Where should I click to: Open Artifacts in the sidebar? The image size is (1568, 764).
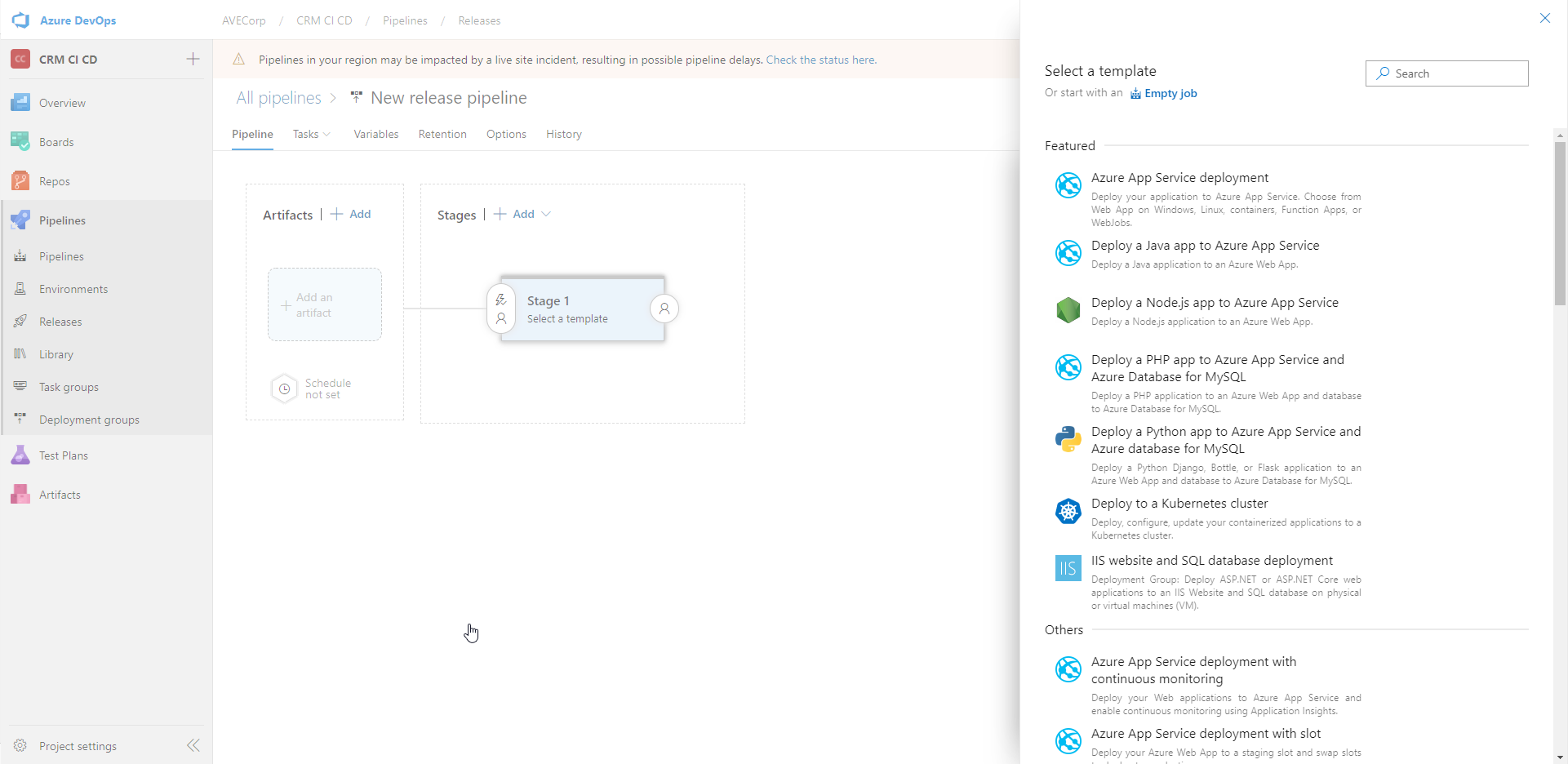(x=59, y=494)
